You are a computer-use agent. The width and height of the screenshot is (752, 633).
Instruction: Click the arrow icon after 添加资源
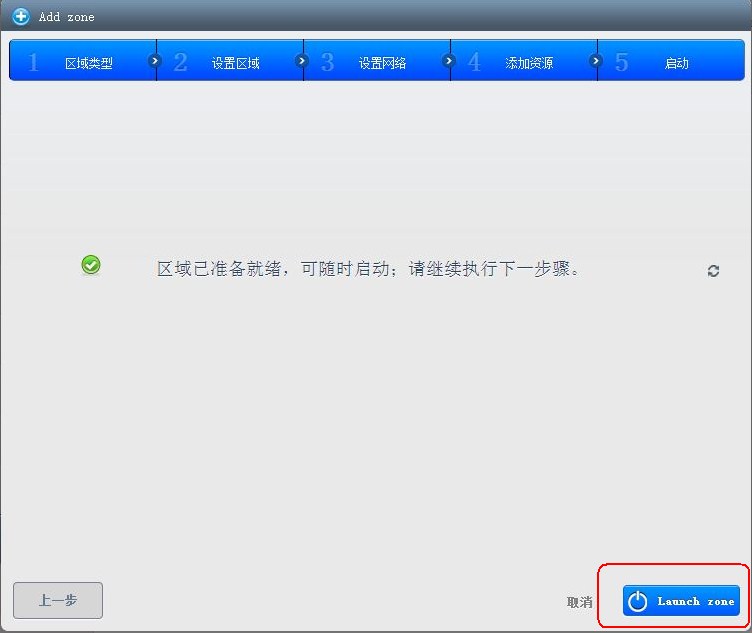coord(596,61)
